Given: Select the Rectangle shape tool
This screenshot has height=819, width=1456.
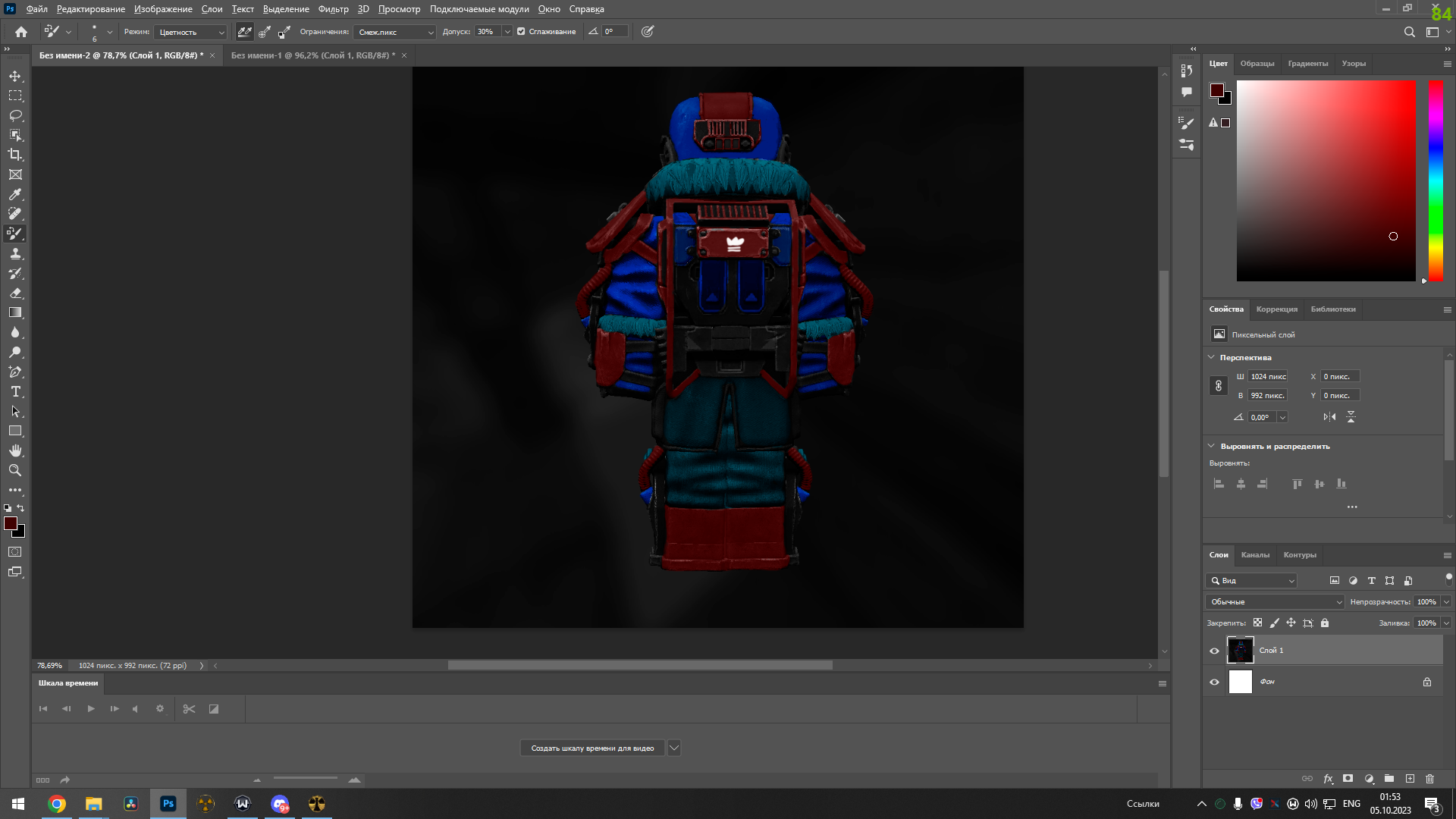Looking at the screenshot, I should coord(15,431).
